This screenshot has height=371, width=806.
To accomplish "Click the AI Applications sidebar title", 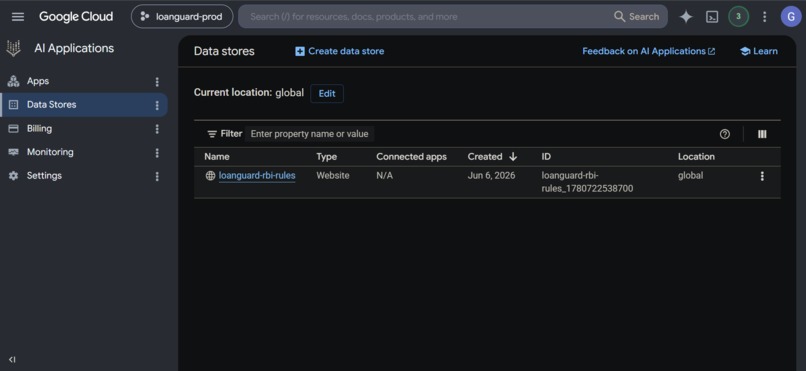I will click(x=74, y=48).
